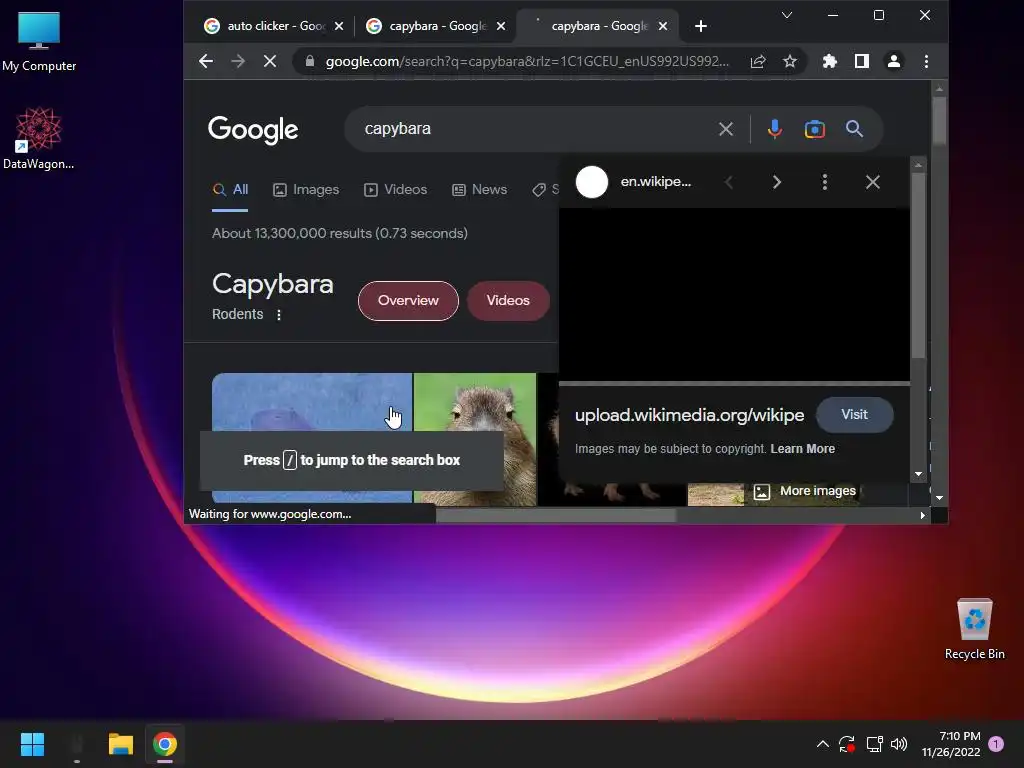Click the horizontal scrollbar thumb
The height and width of the screenshot is (768, 1024).
(556, 515)
